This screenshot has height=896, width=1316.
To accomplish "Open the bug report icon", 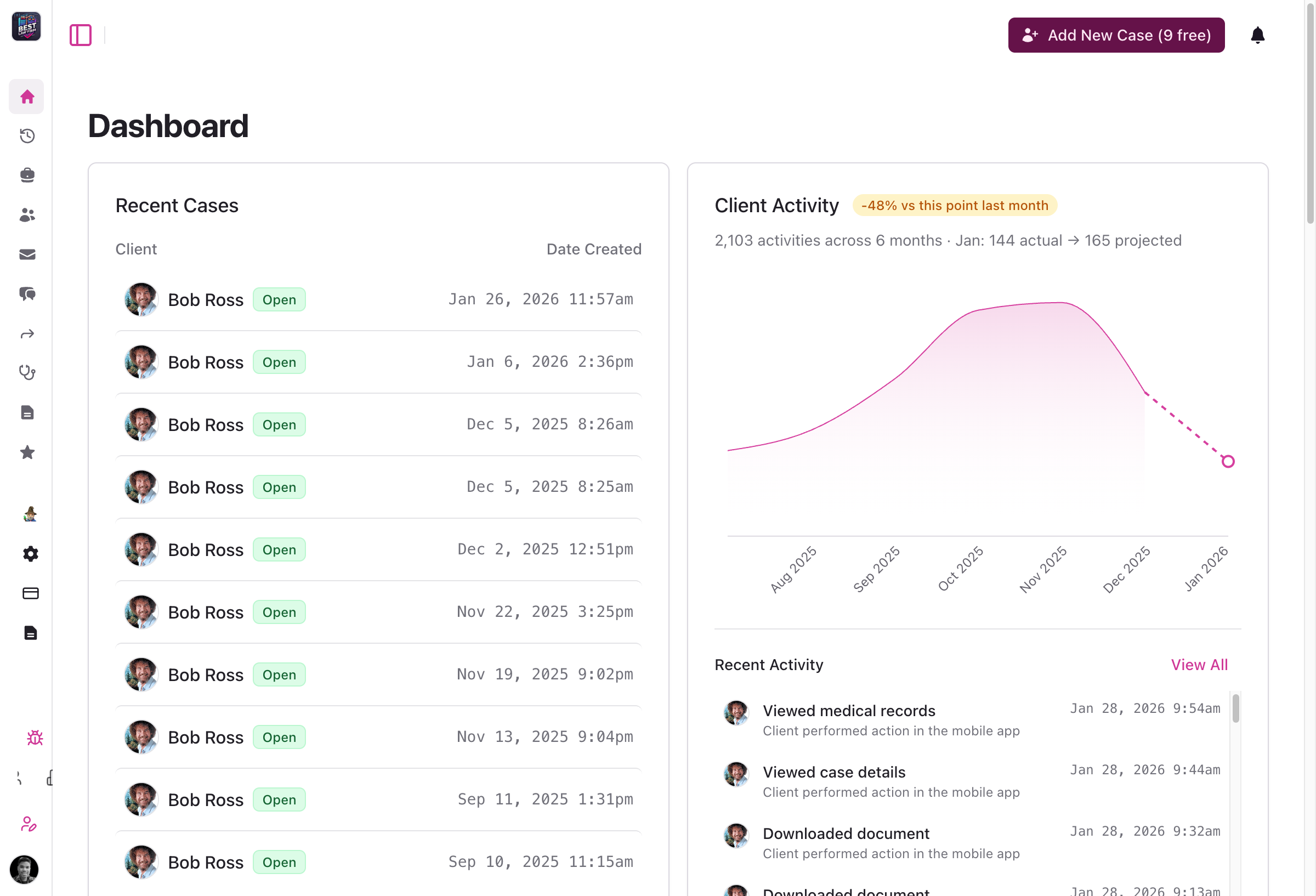I will click(35, 738).
